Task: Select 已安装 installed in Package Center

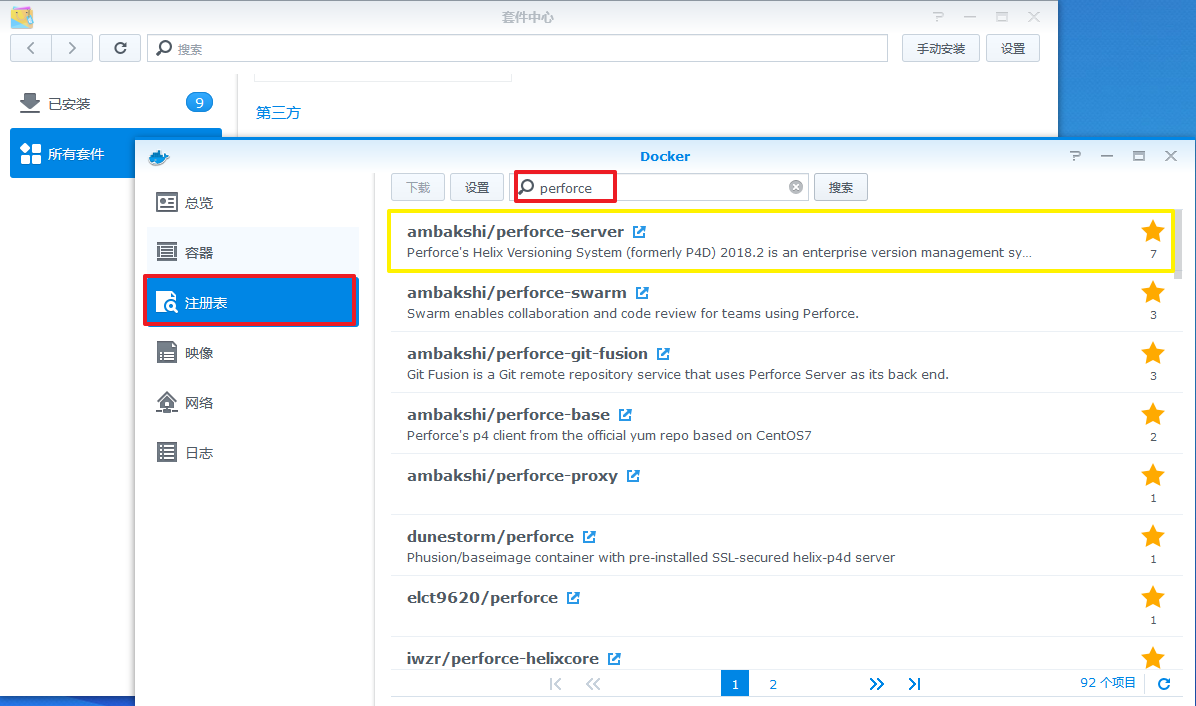Action: 116,103
